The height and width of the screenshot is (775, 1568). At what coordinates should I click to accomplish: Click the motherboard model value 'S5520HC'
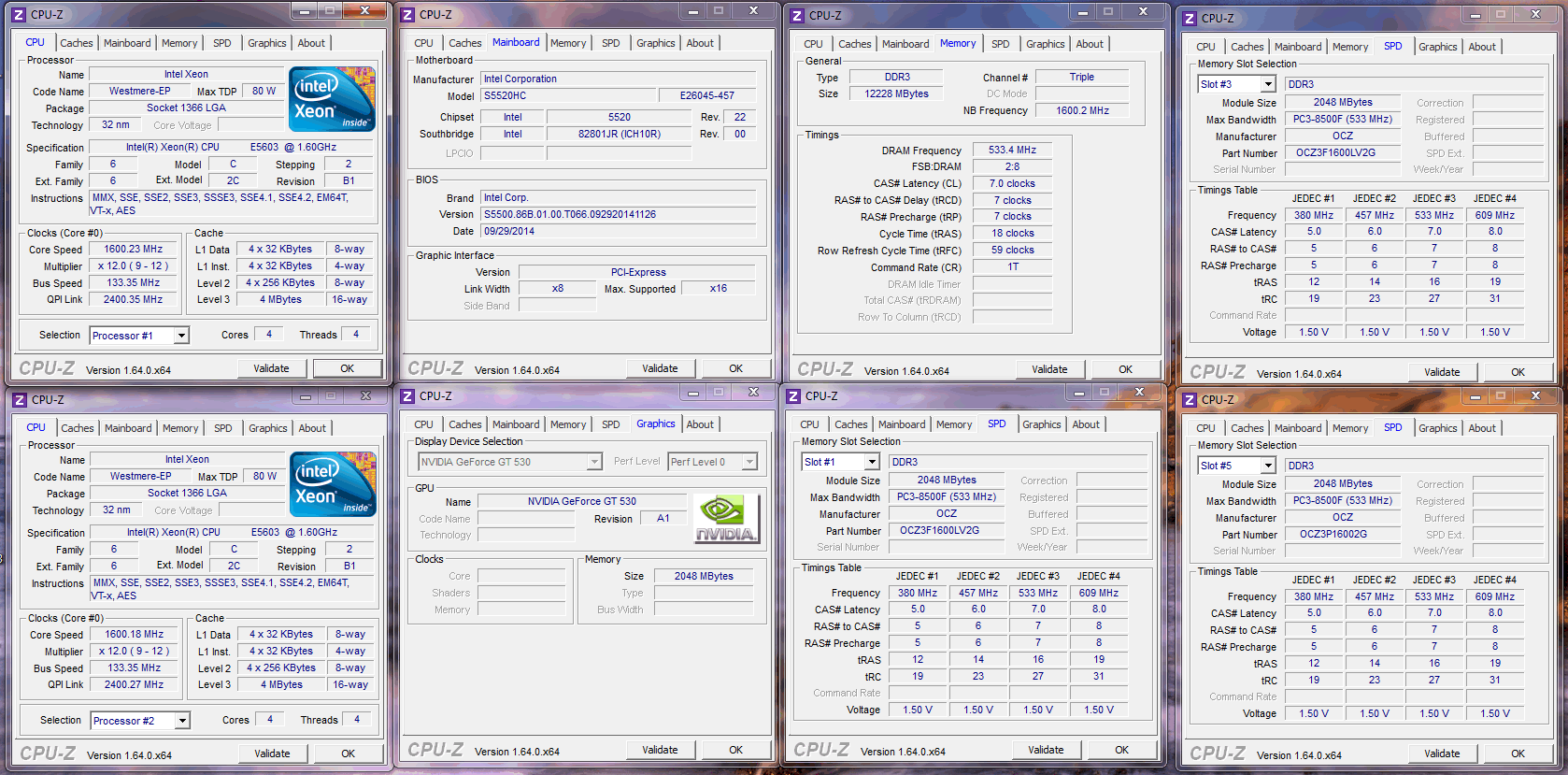pos(567,95)
